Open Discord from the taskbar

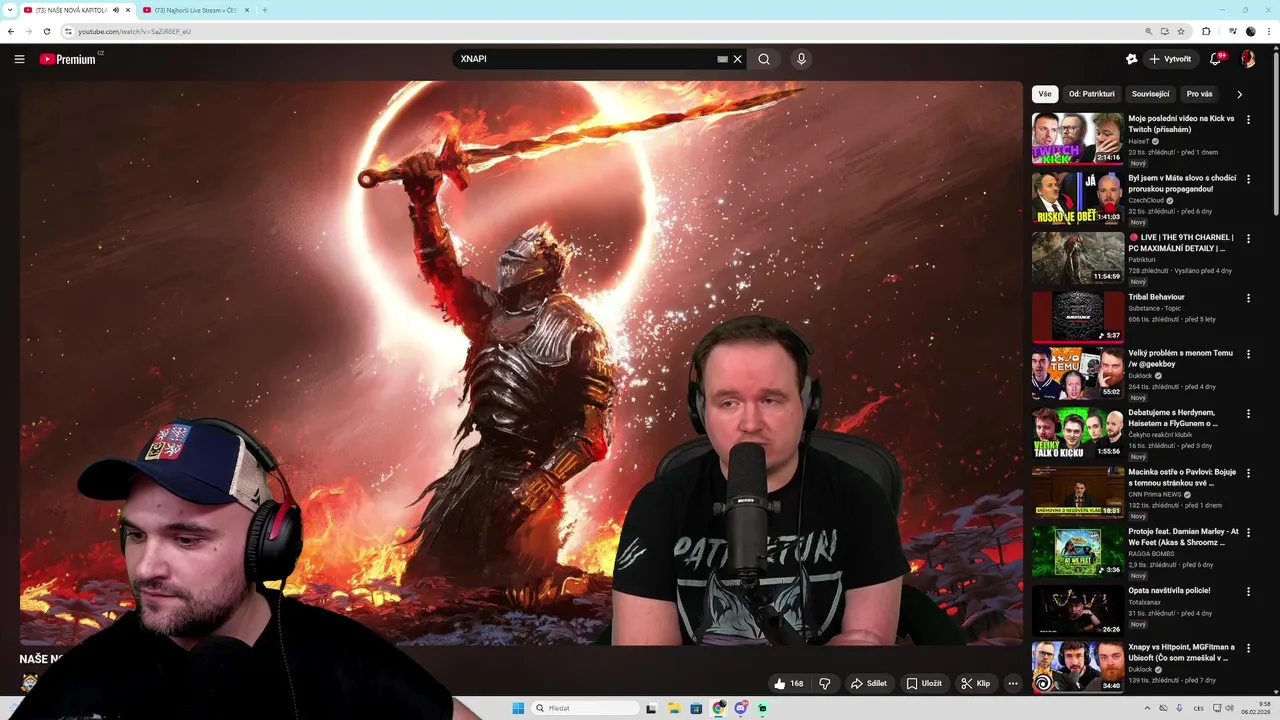click(741, 708)
